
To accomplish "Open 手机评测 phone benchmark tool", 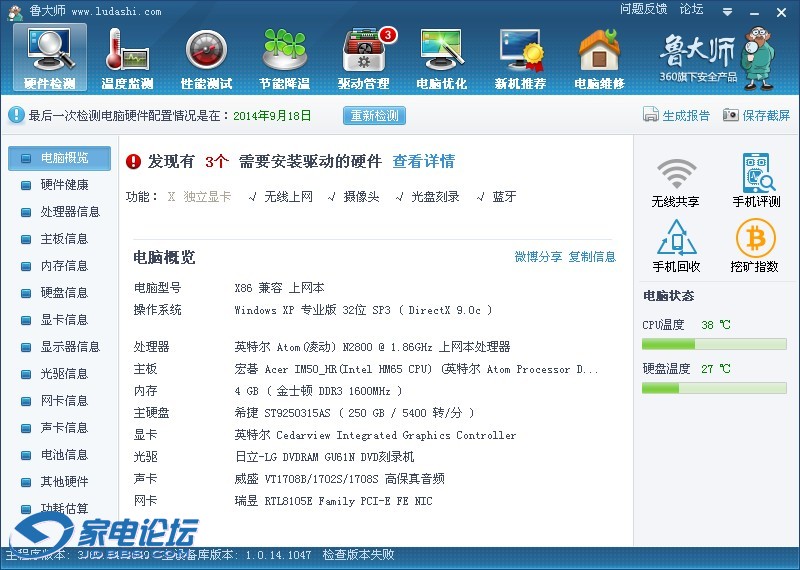I will [756, 182].
